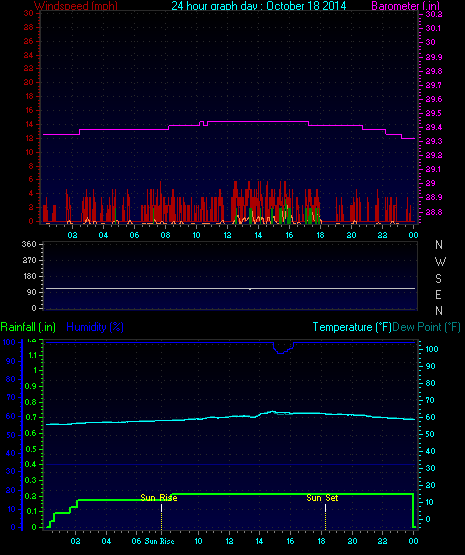465x555 pixels.
Task: Click the yellow 'Sun Rise' marker label in the graph
Action: click(x=159, y=498)
